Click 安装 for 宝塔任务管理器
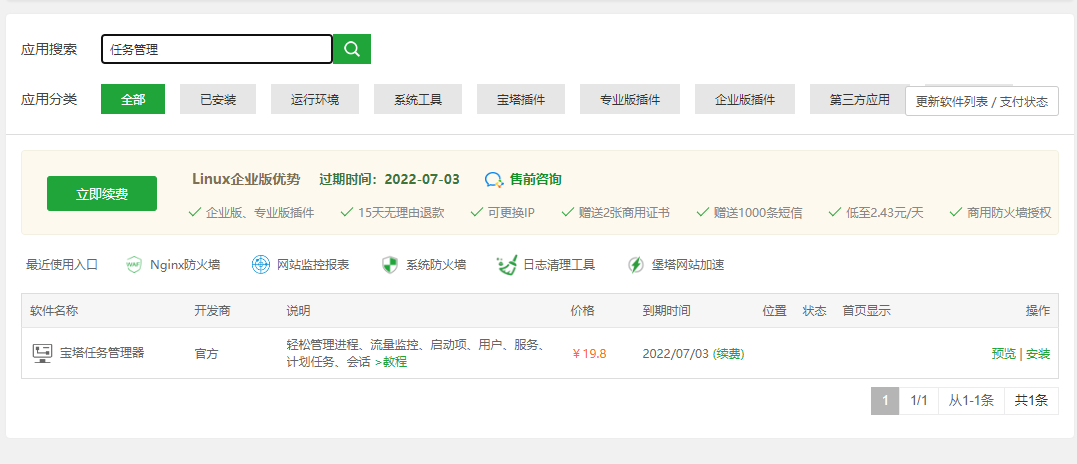Screen dimensions: 1077x464 (1038, 353)
